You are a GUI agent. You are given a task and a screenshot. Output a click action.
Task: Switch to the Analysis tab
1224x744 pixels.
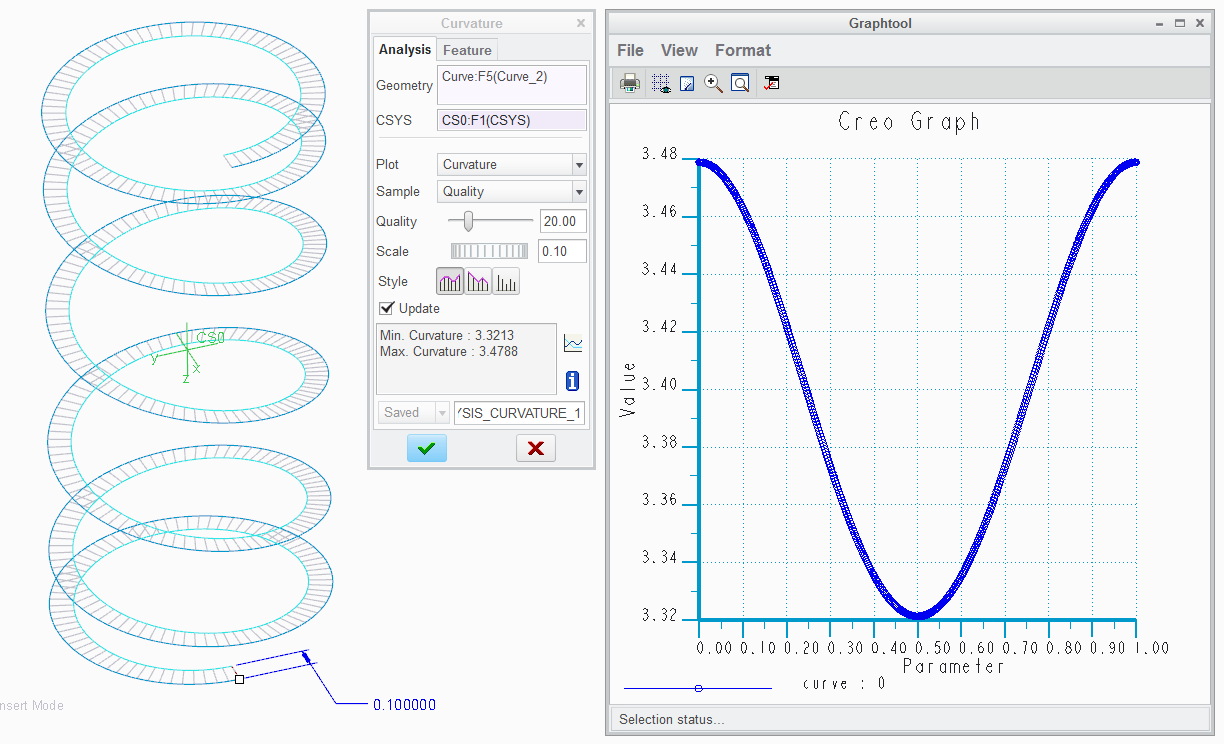(x=405, y=49)
